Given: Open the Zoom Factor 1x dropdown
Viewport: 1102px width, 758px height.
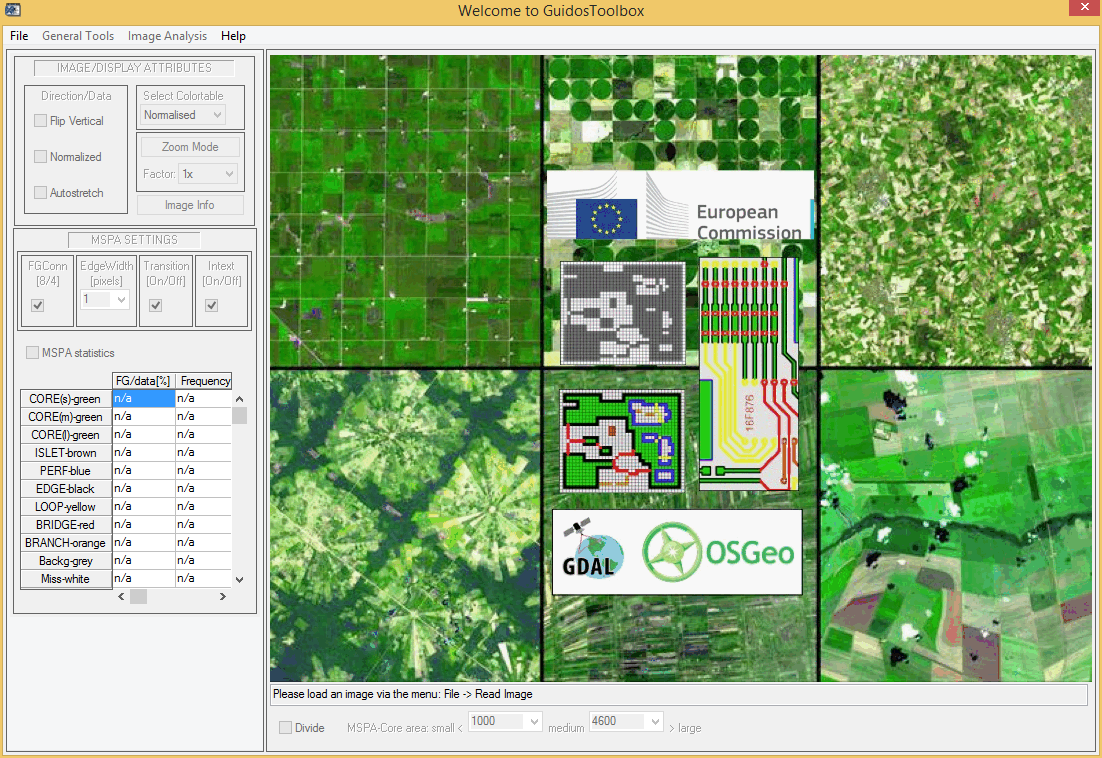Looking at the screenshot, I should pyautogui.click(x=208, y=174).
